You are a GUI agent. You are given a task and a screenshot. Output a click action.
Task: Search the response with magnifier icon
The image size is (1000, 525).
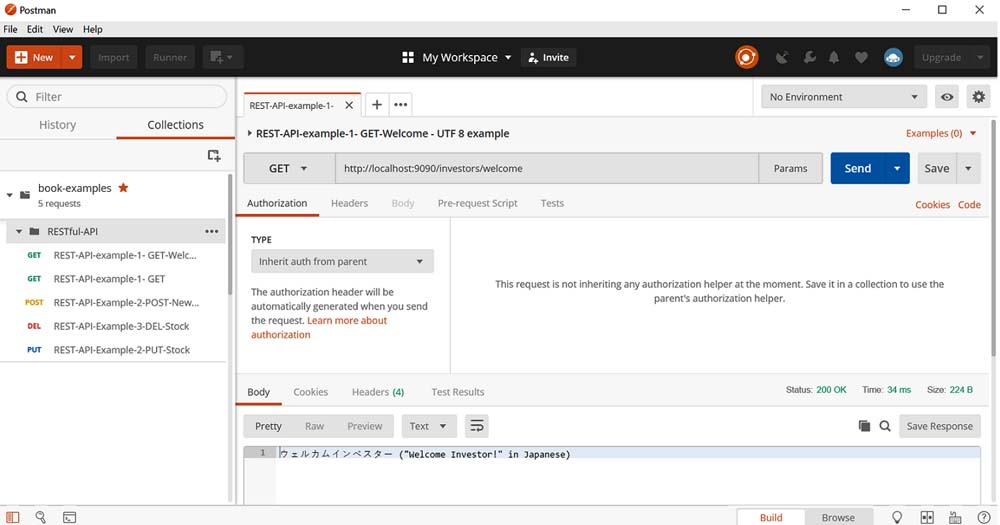coord(885,426)
